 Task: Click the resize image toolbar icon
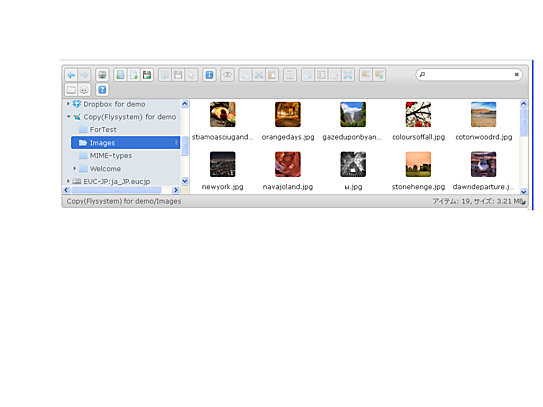[348, 75]
